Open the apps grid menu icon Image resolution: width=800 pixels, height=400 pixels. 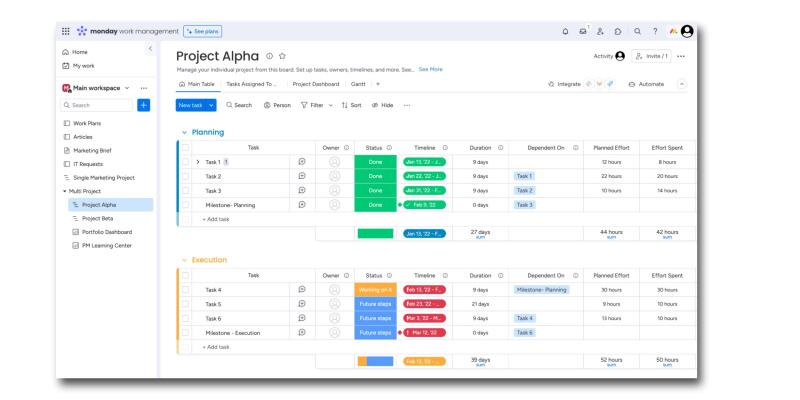tap(66, 31)
